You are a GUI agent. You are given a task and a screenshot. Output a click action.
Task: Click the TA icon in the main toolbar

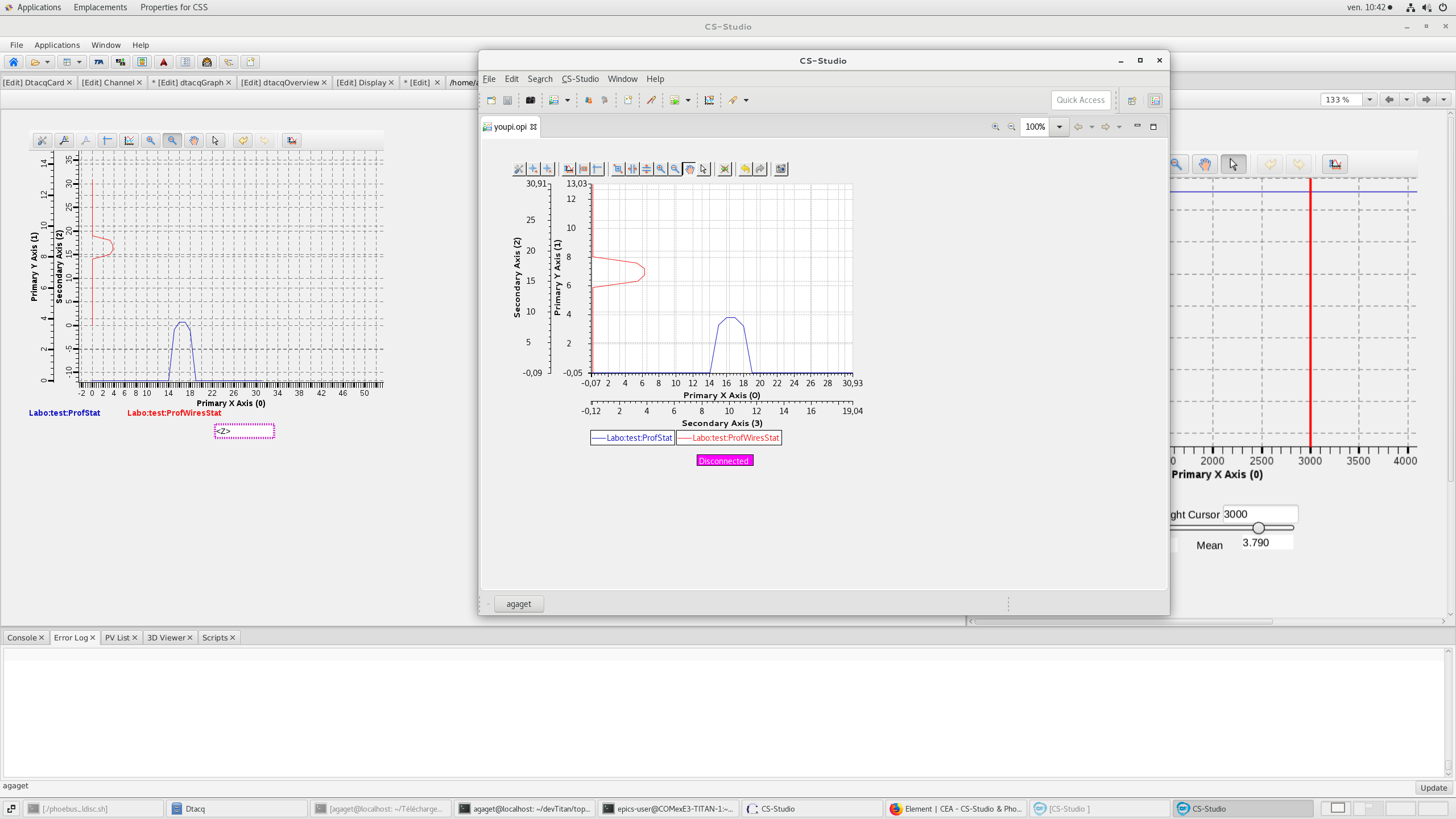point(99,62)
